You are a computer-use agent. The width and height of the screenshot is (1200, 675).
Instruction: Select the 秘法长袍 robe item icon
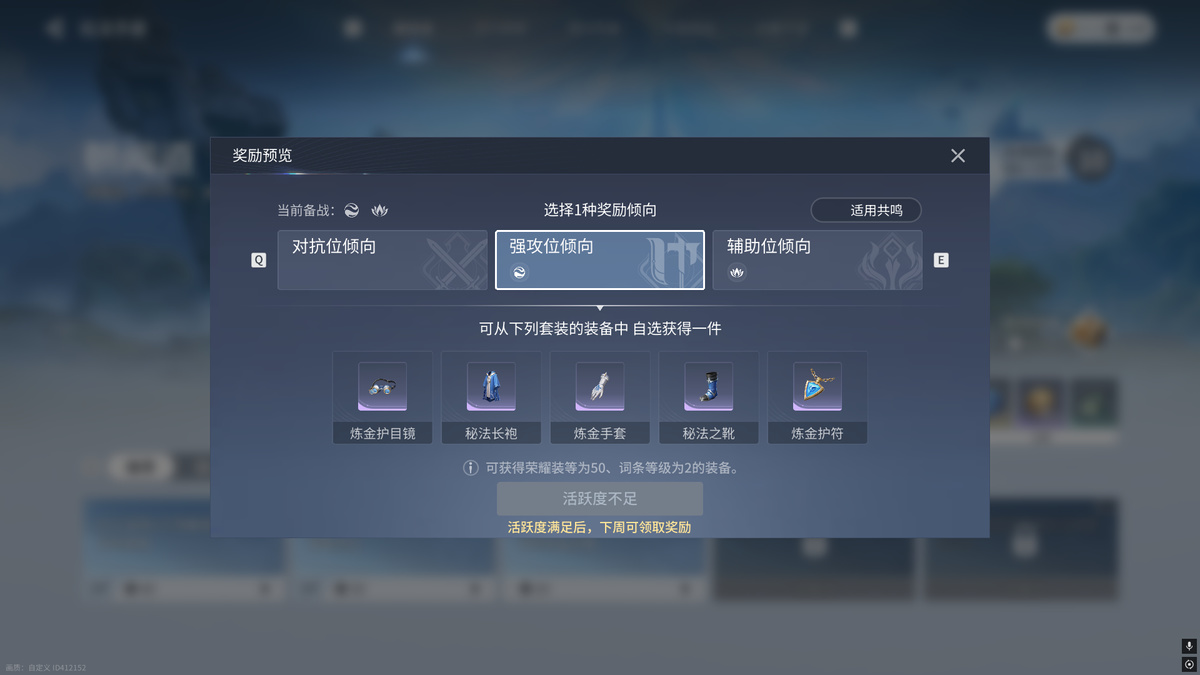[x=491, y=387]
